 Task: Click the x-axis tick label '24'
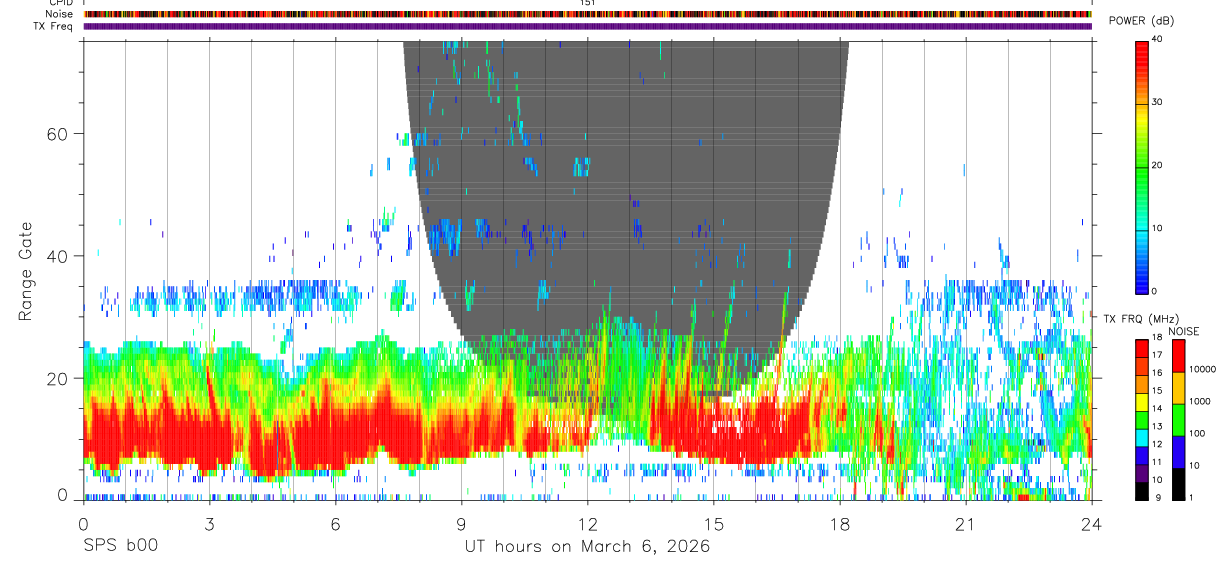click(x=1091, y=524)
